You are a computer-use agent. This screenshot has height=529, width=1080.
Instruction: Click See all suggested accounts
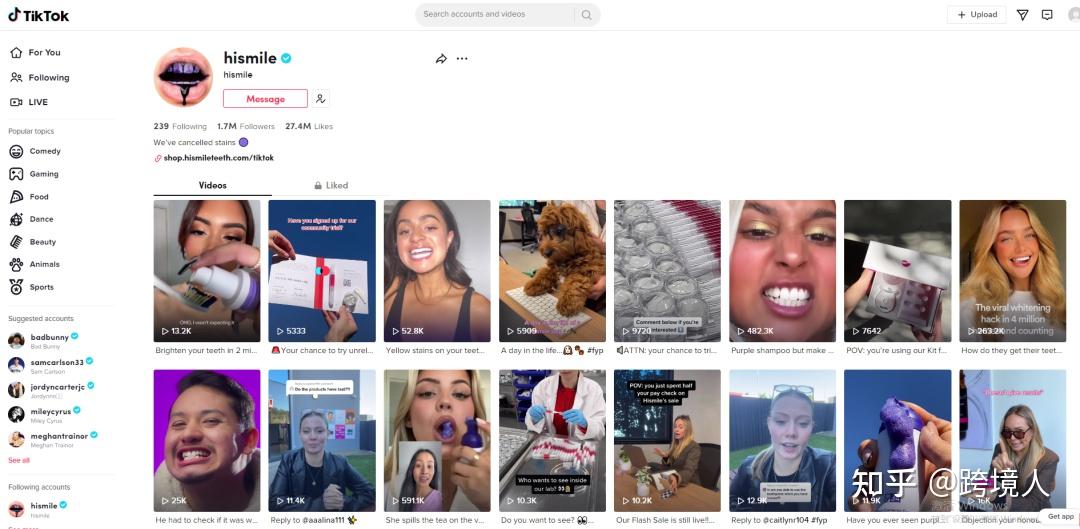click(x=19, y=460)
